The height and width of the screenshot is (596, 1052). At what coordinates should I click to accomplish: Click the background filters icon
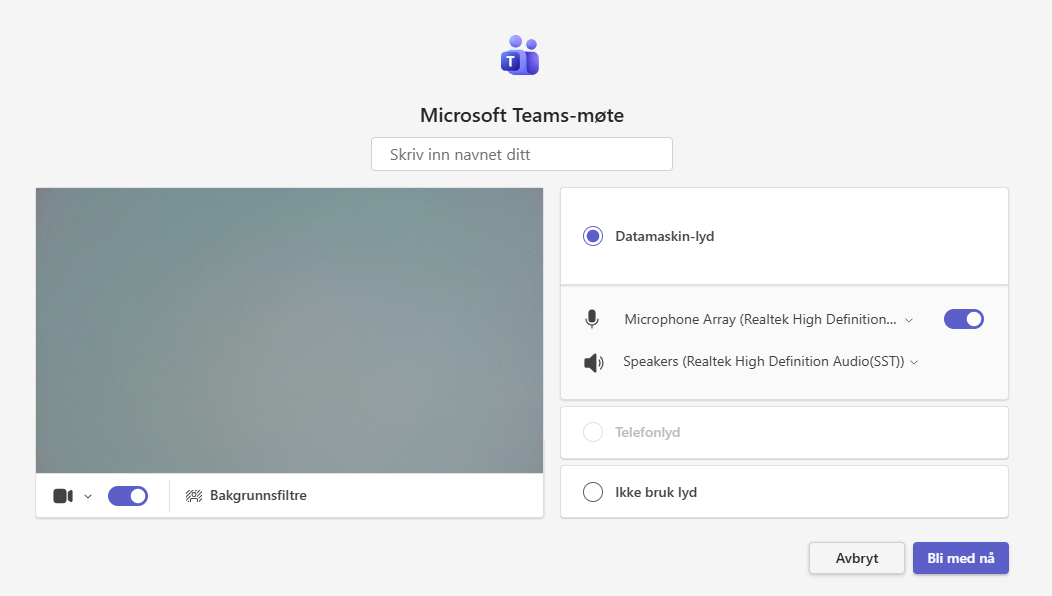click(194, 496)
